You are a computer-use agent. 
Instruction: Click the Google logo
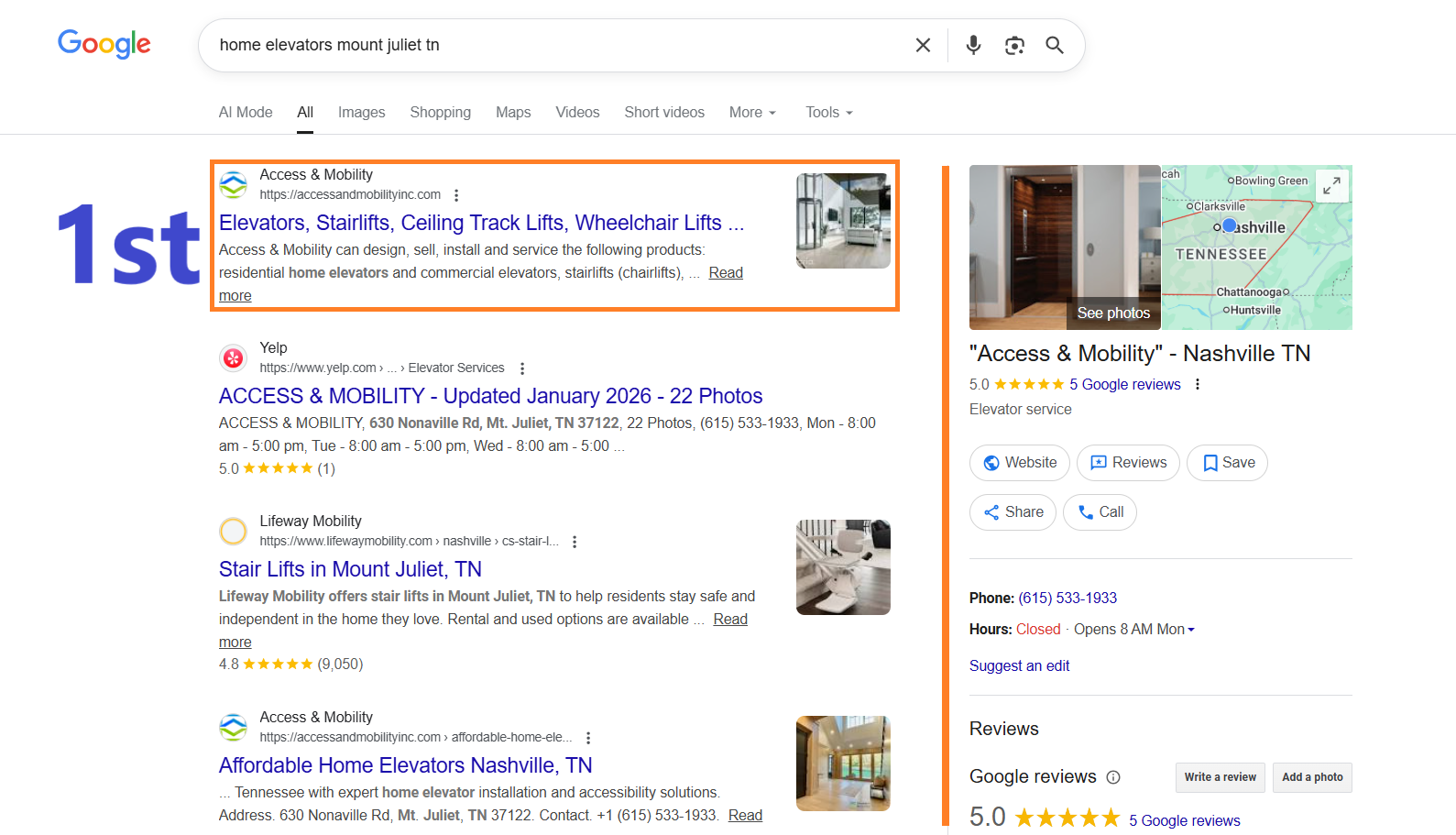104,44
